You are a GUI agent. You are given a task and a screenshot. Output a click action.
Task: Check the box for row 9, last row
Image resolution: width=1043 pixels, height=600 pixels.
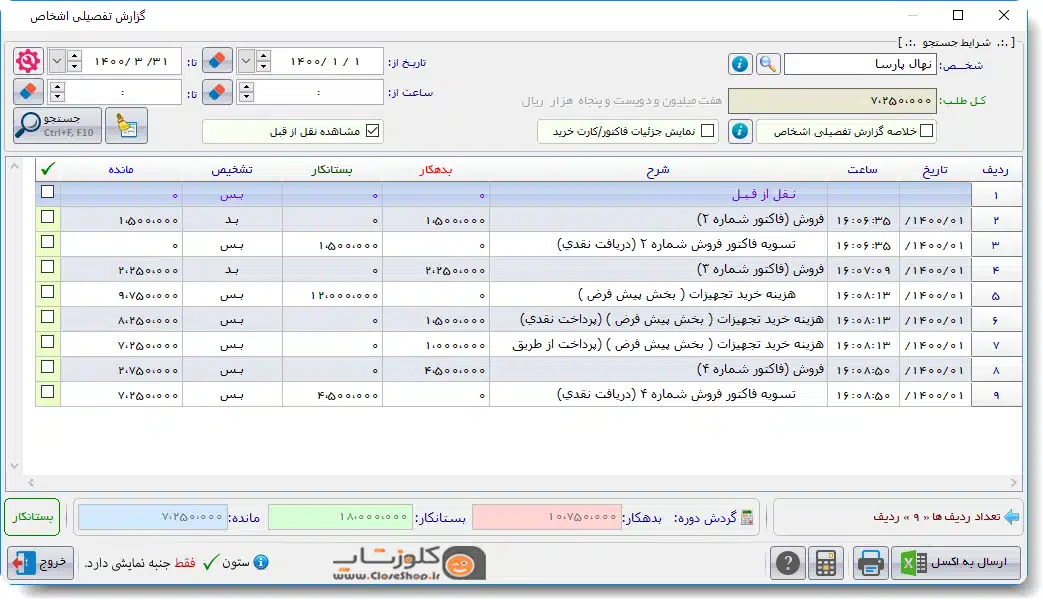pyautogui.click(x=47, y=392)
